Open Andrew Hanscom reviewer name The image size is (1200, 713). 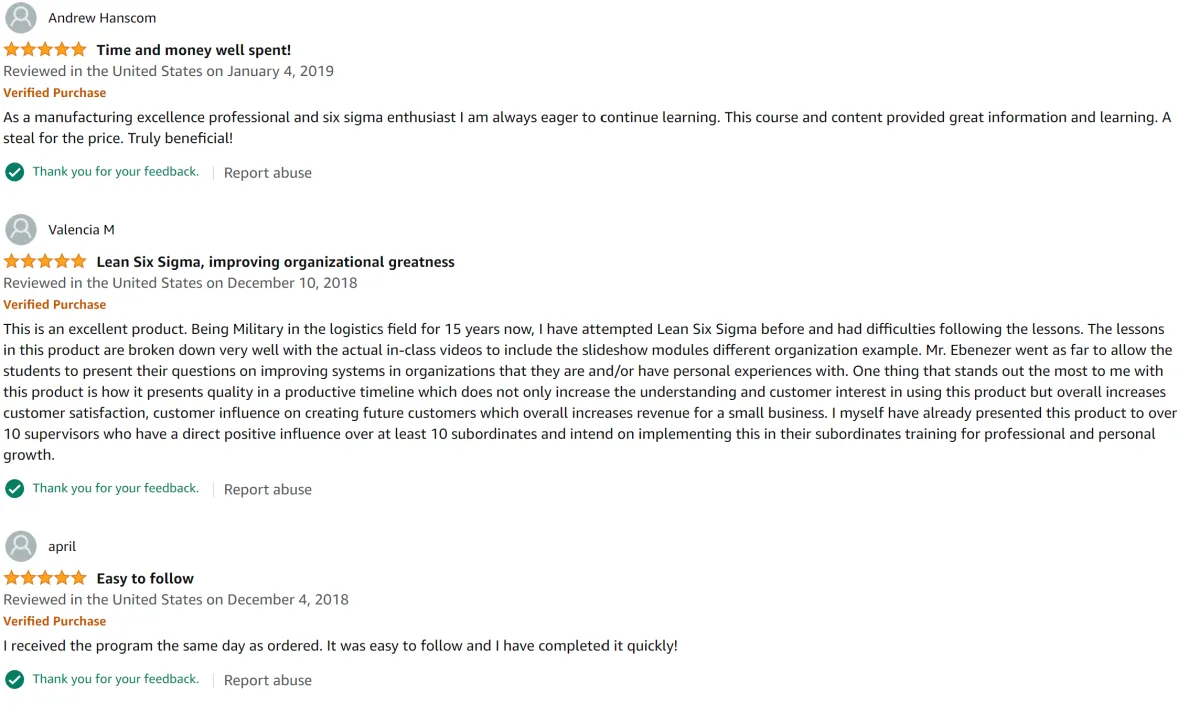coord(102,18)
